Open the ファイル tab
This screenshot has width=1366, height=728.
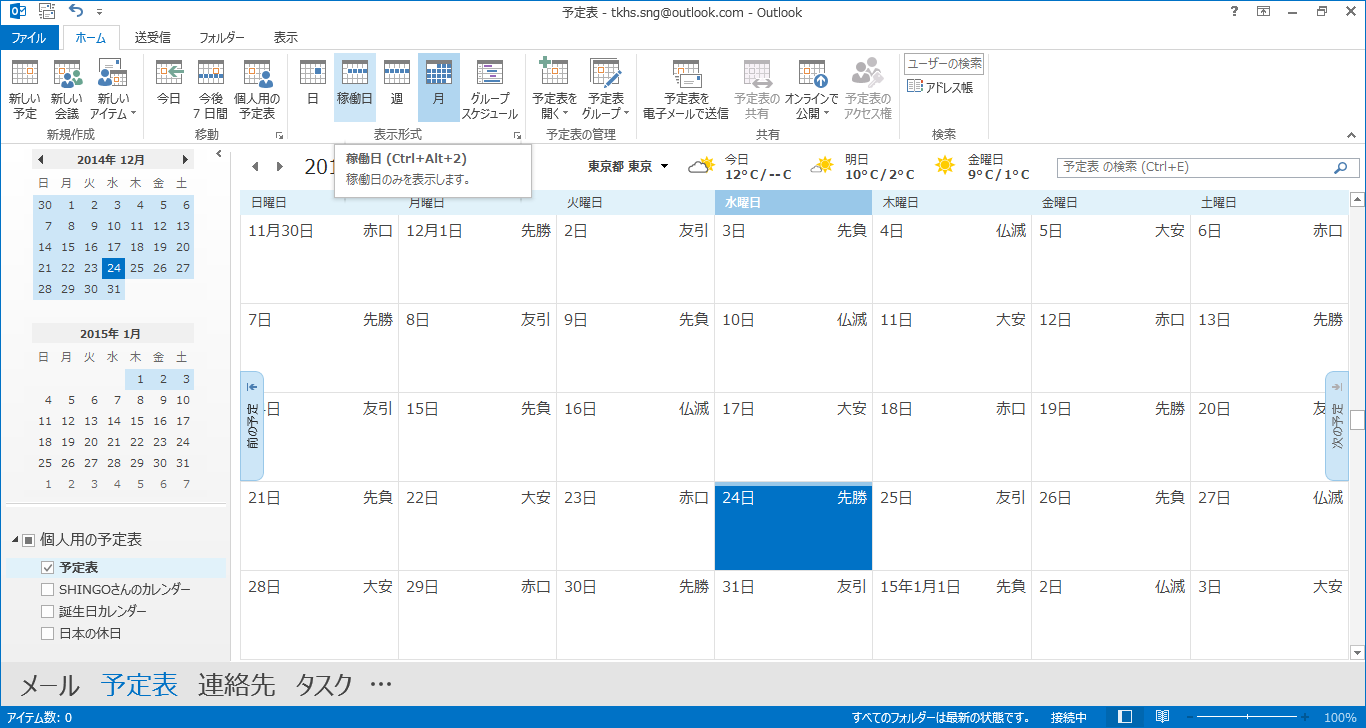(28, 37)
